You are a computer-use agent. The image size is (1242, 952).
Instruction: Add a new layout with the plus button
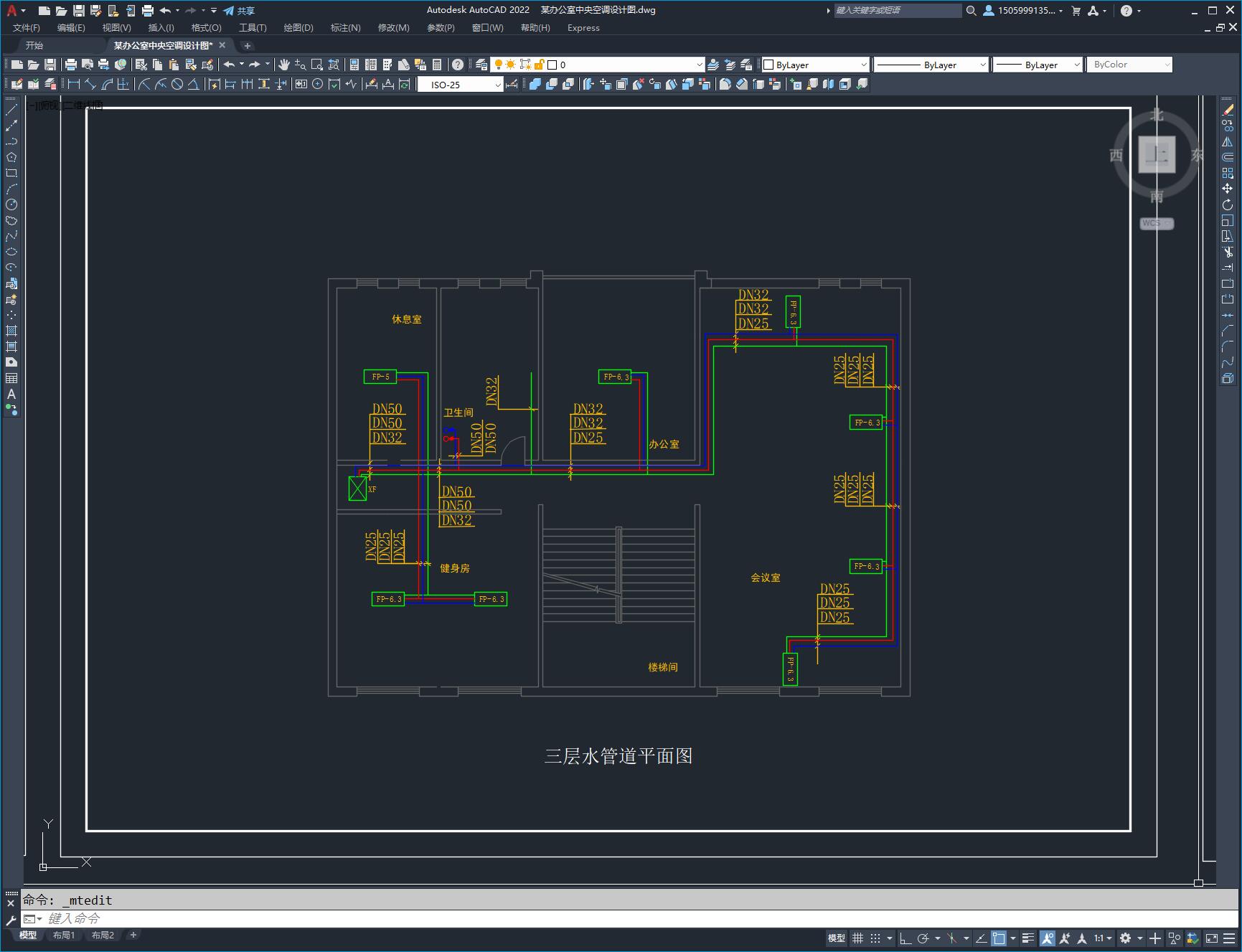[133, 935]
